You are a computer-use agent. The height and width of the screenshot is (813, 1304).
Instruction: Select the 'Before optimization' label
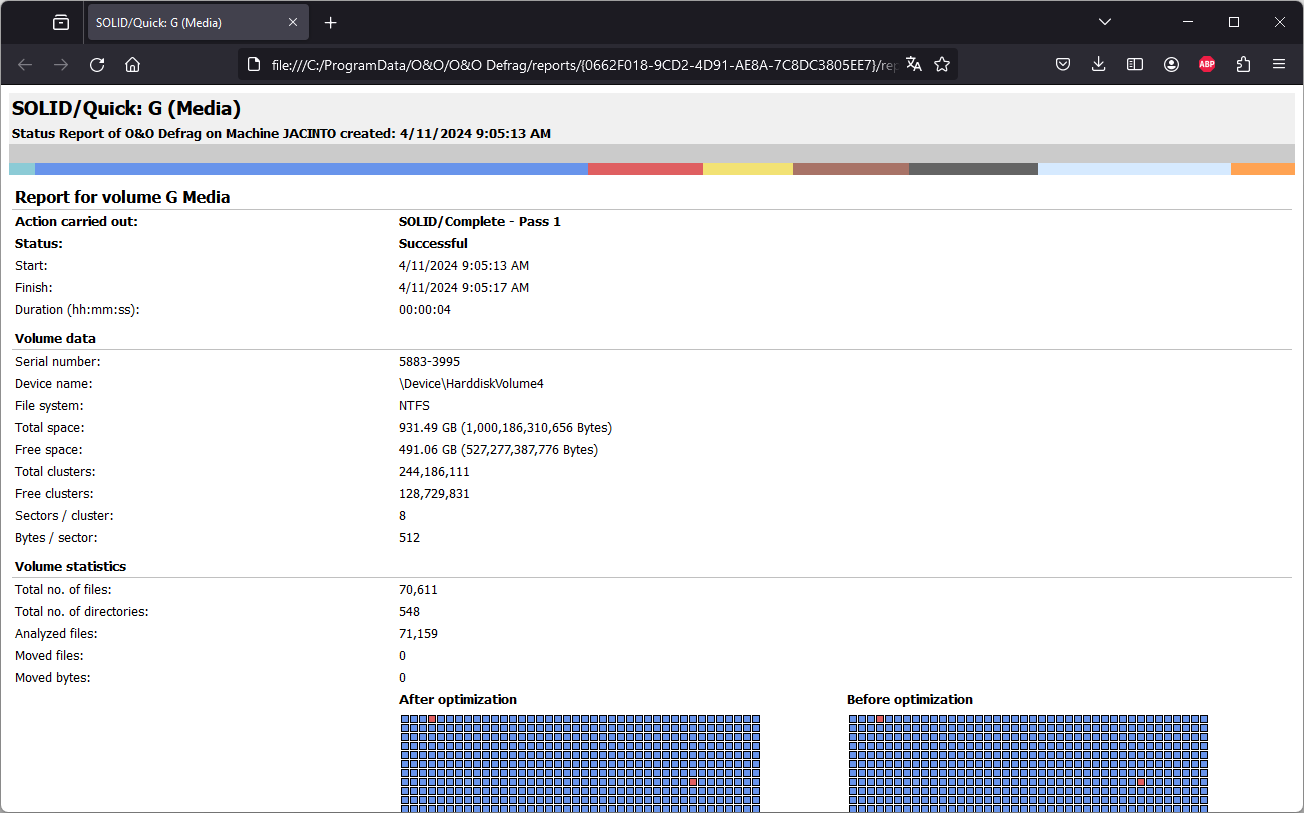pos(910,699)
